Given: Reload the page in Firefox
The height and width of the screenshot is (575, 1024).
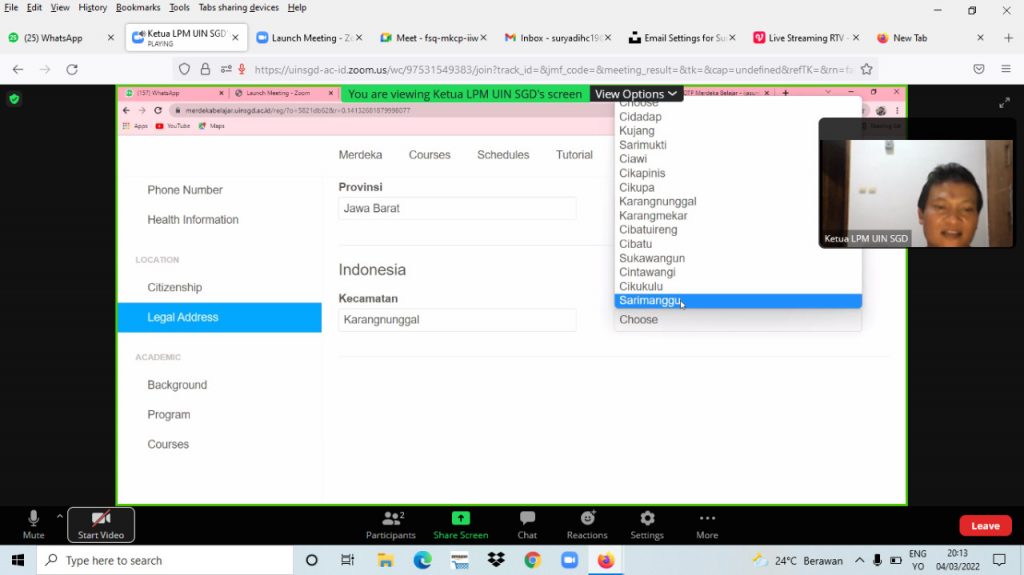Looking at the screenshot, I should [x=72, y=70].
